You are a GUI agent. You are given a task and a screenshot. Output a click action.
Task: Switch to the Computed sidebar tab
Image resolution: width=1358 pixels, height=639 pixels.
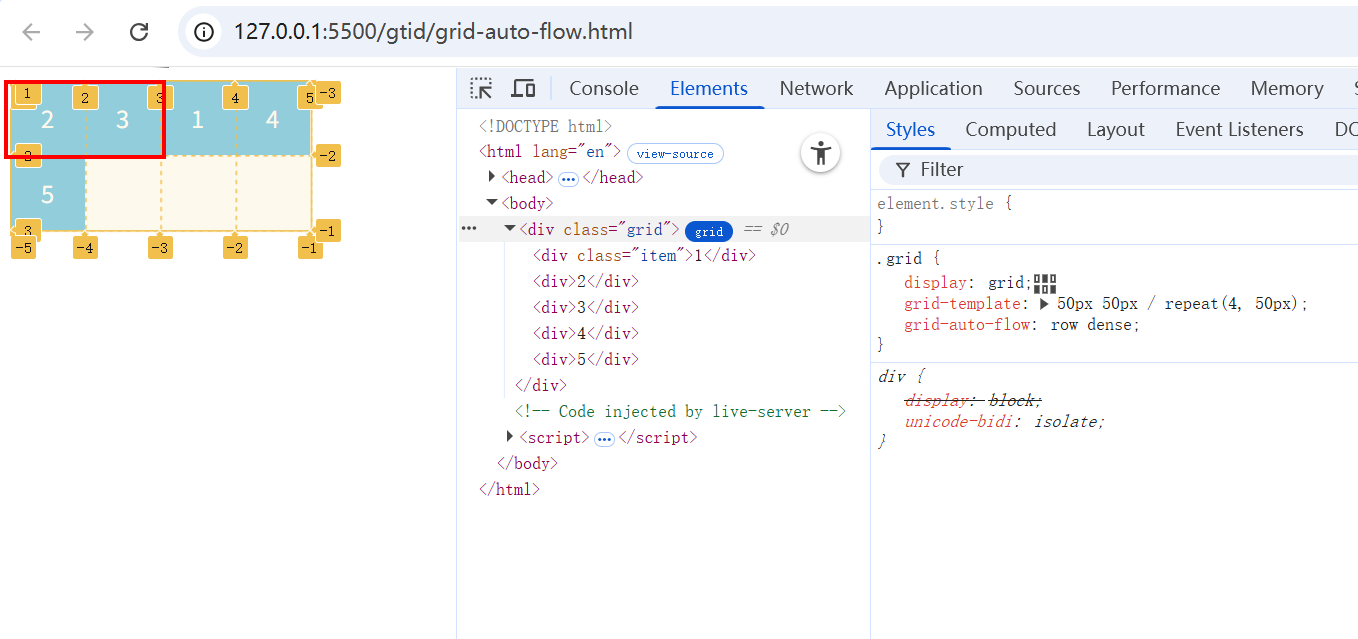pos(1011,129)
